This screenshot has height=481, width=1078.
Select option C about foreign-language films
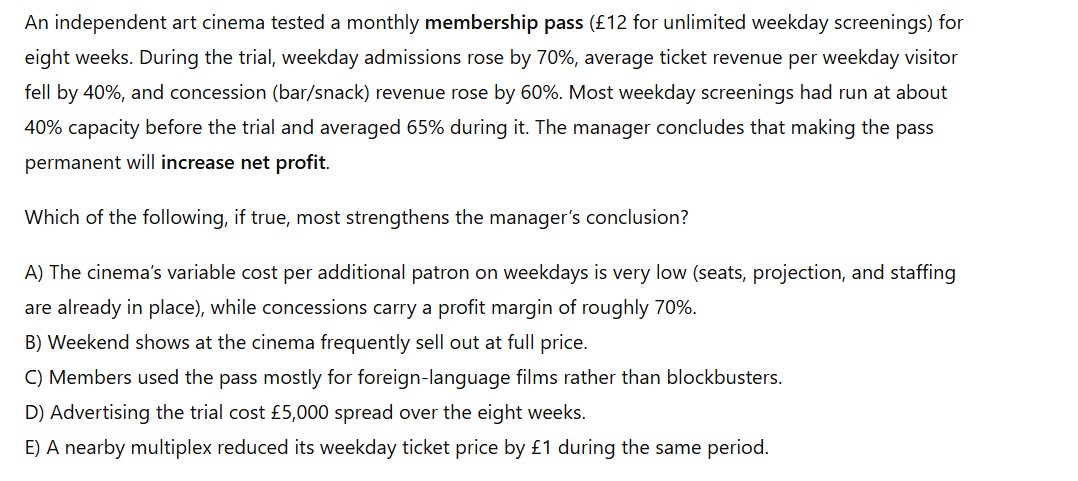pos(34,378)
